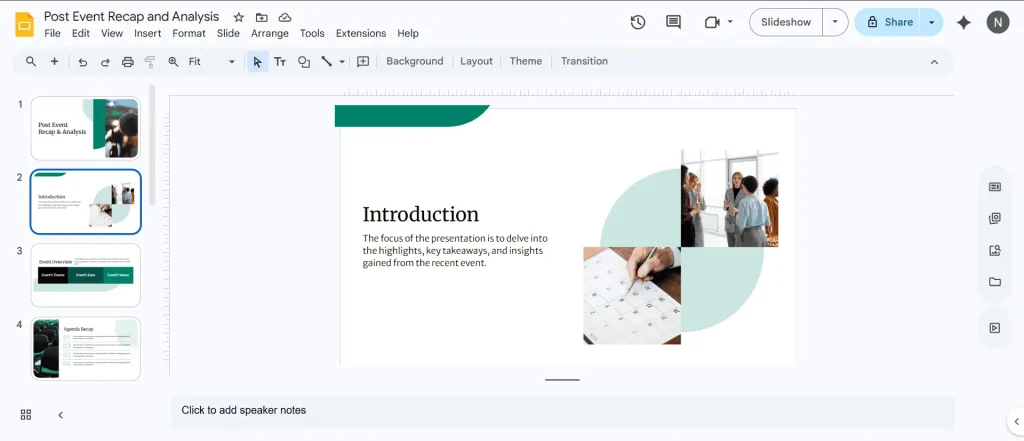Viewport: 1024px width, 441px height.
Task: Open account avatar N
Action: click(998, 22)
